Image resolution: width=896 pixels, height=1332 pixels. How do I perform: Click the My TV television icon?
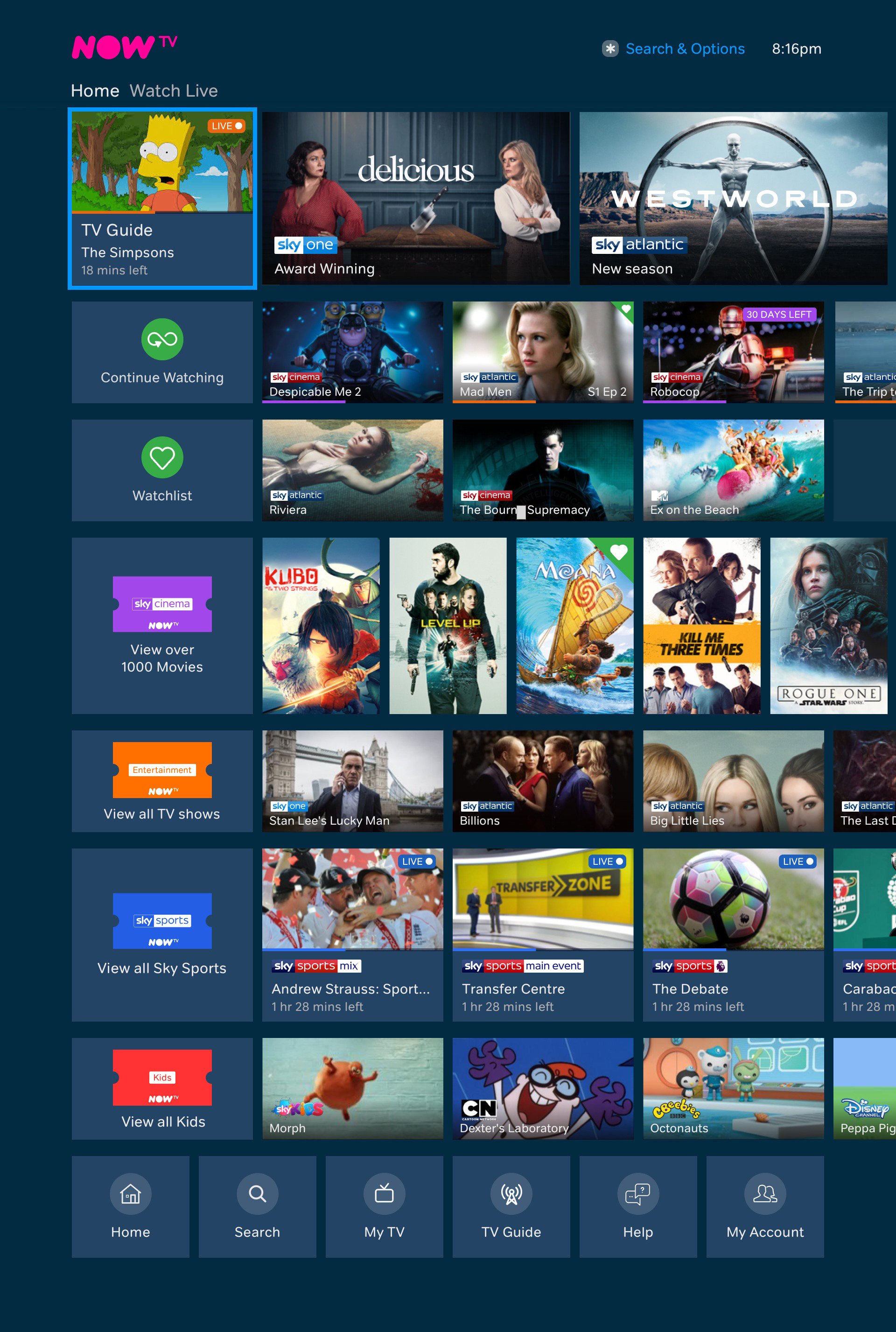[384, 1194]
